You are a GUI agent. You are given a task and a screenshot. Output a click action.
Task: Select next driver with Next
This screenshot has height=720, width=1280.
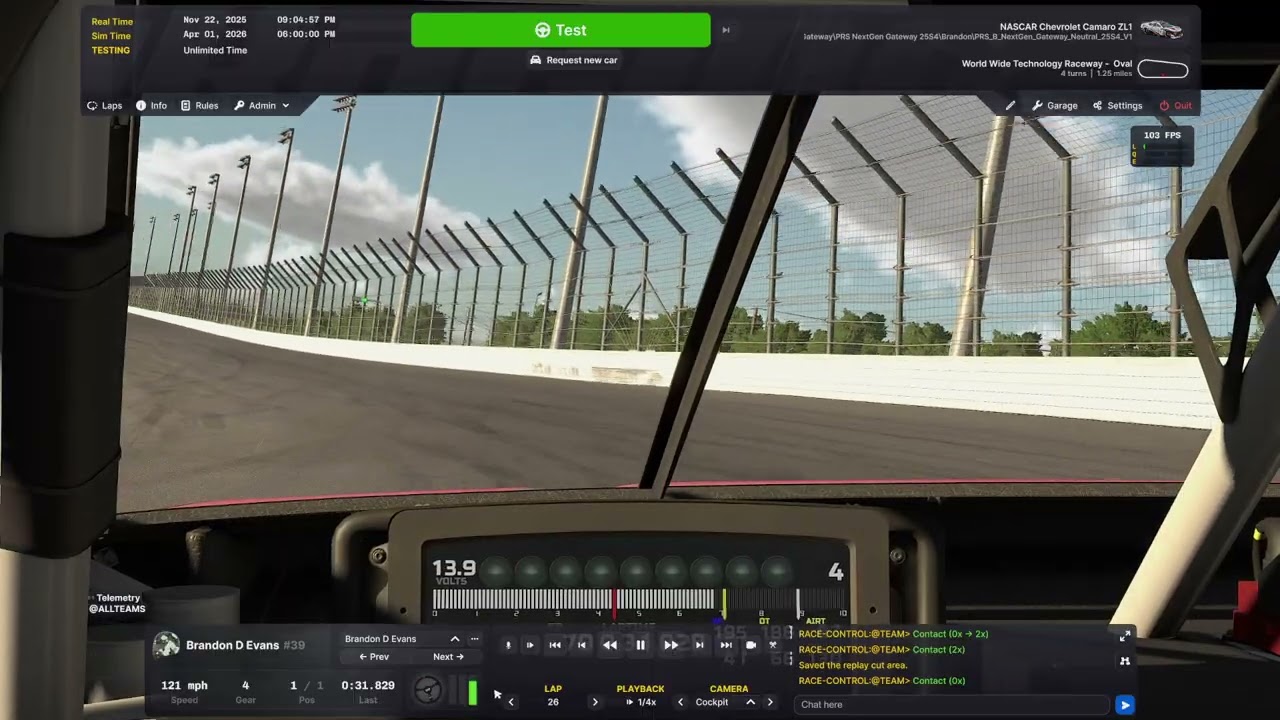tap(448, 657)
